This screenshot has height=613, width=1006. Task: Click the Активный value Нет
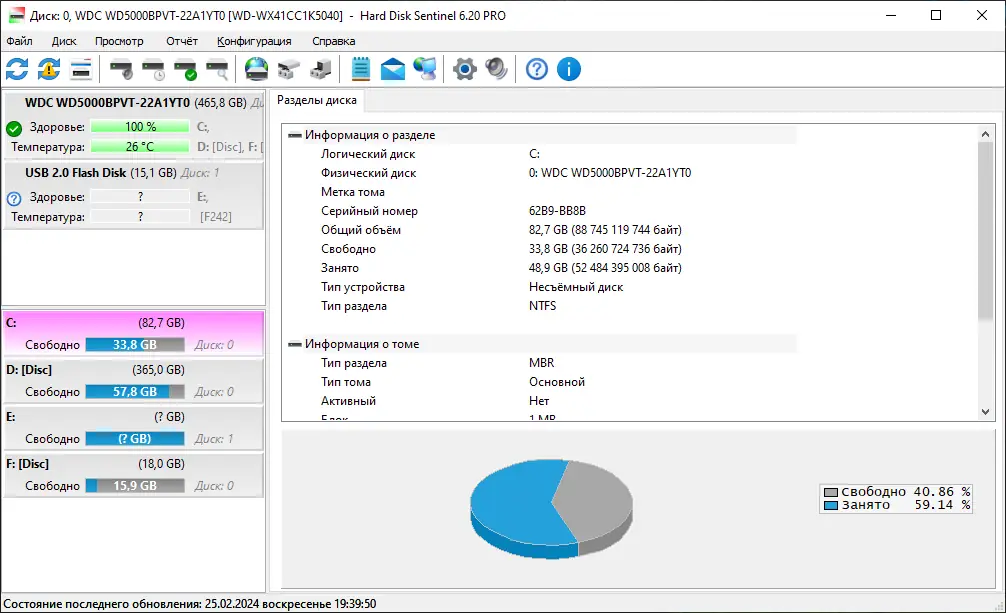539,401
